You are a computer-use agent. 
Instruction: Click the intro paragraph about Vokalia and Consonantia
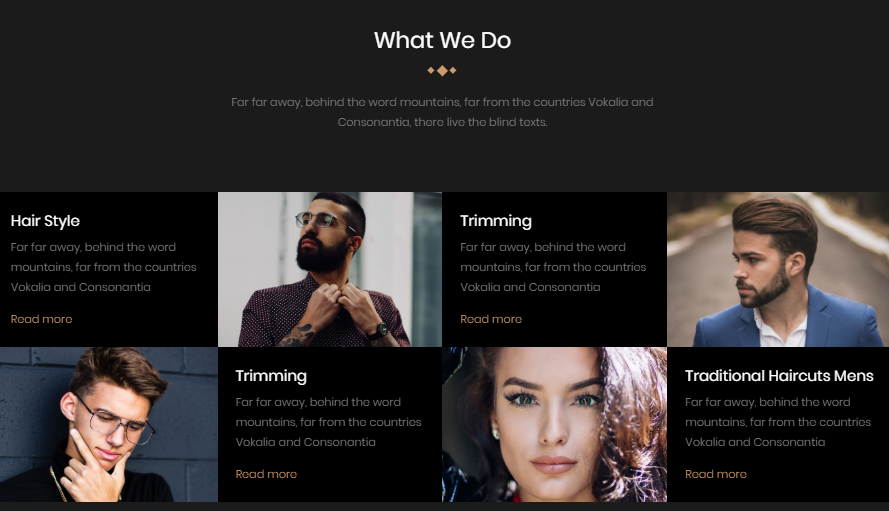click(x=442, y=112)
